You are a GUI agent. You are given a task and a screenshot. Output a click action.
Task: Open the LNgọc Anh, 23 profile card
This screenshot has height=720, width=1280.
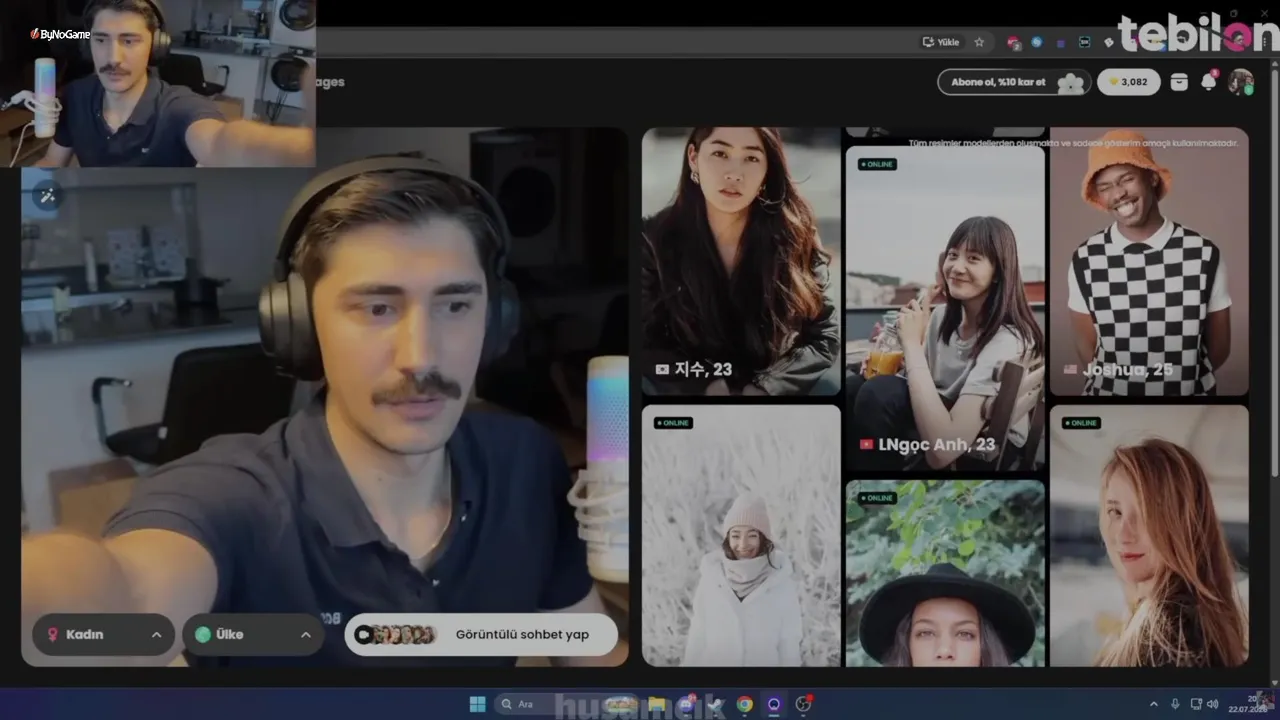945,309
